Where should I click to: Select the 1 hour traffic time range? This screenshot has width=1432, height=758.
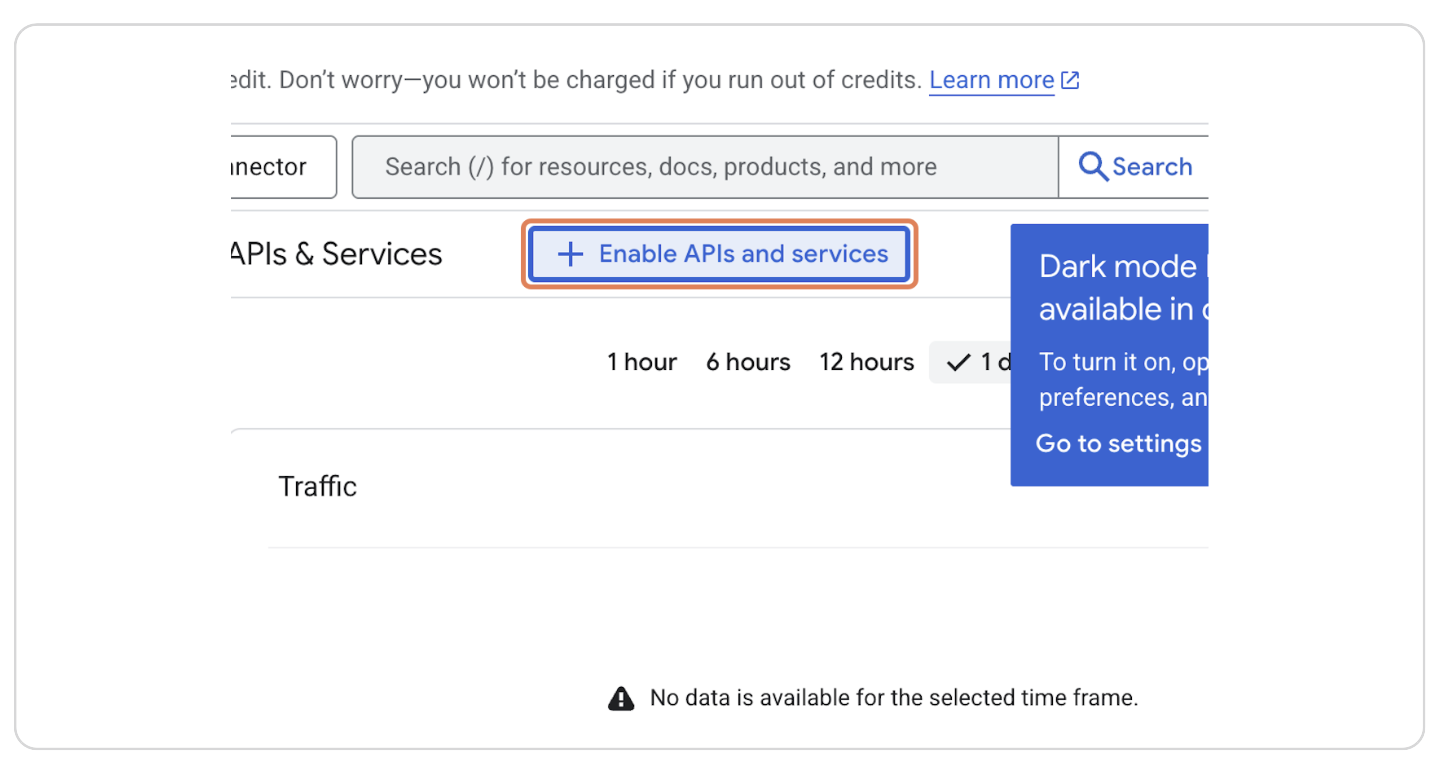point(641,362)
